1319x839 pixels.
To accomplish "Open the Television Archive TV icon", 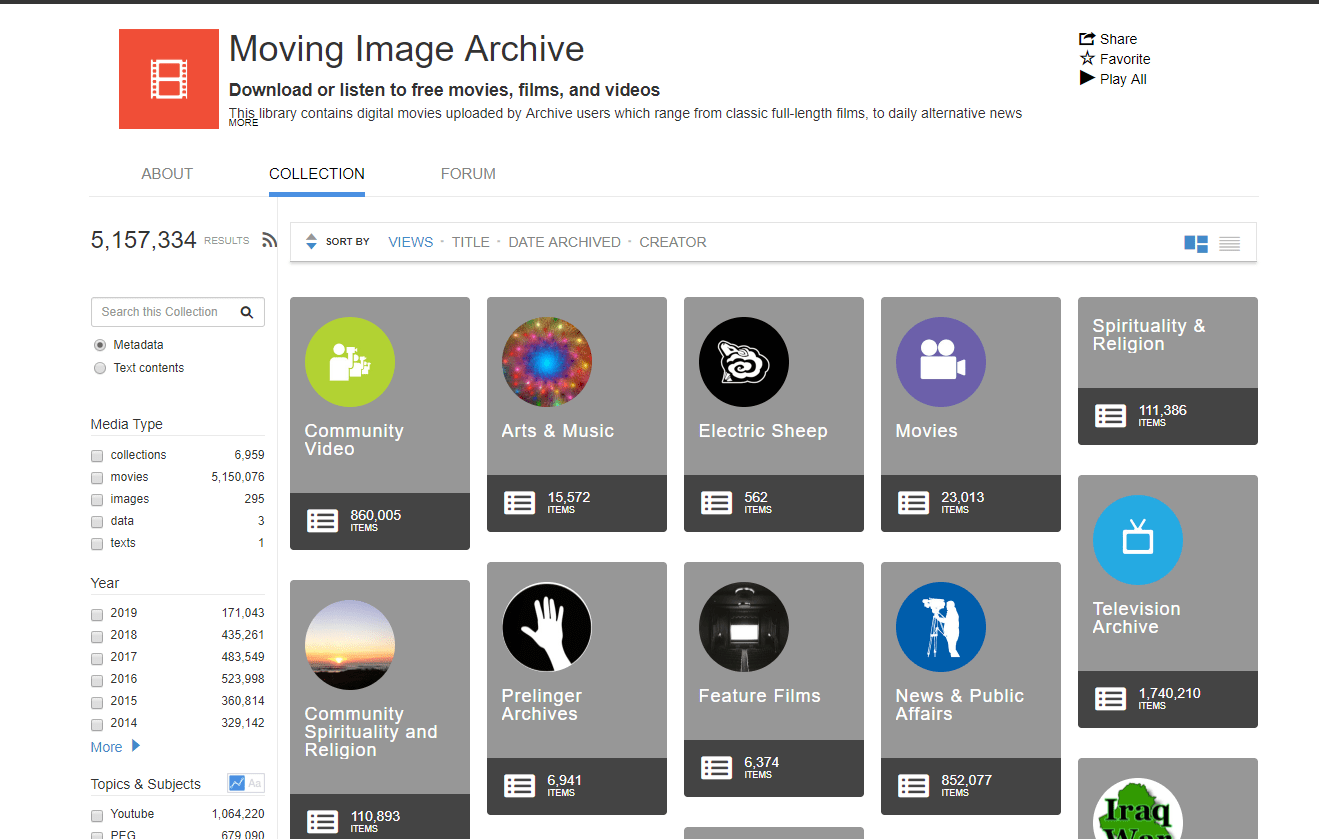I will point(1137,540).
